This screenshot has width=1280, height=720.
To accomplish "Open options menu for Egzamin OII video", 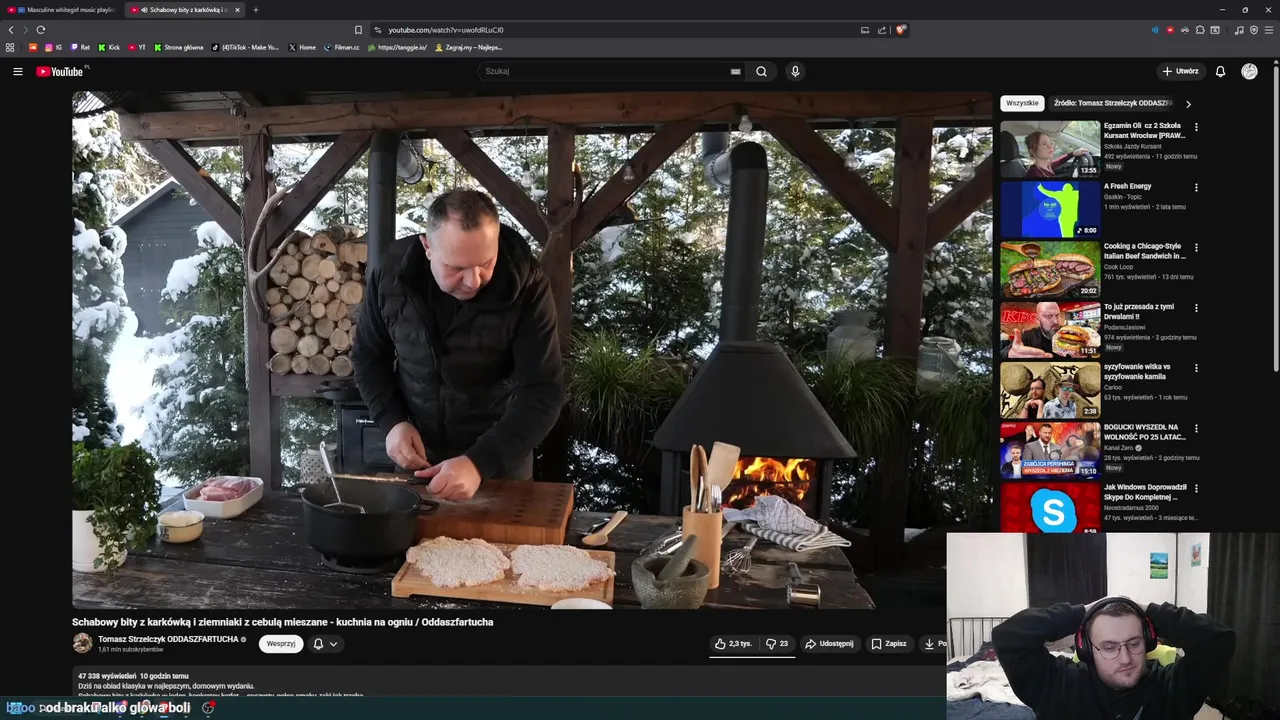I will pyautogui.click(x=1196, y=127).
